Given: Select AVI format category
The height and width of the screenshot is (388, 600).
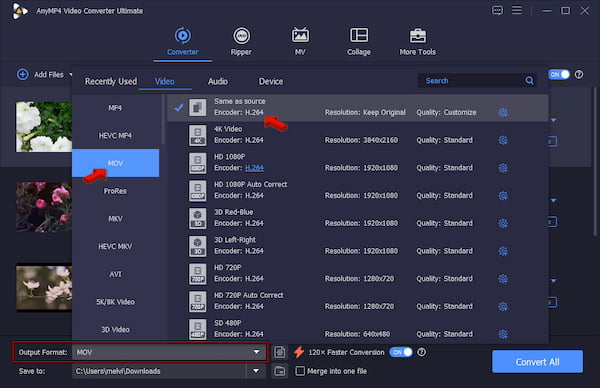Looking at the screenshot, I should [115, 274].
